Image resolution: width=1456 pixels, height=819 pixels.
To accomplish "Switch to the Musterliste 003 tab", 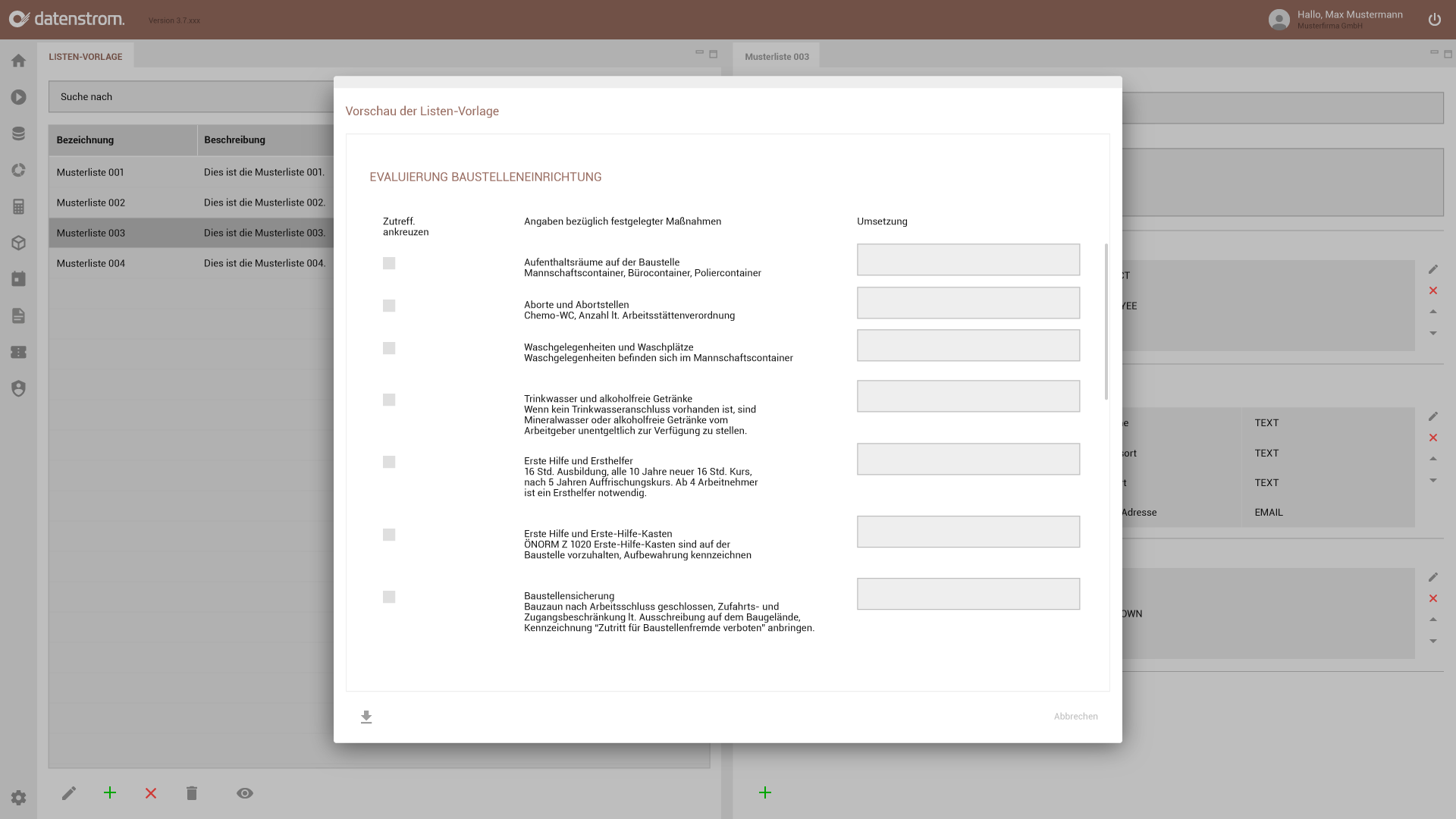I will pyautogui.click(x=776, y=55).
